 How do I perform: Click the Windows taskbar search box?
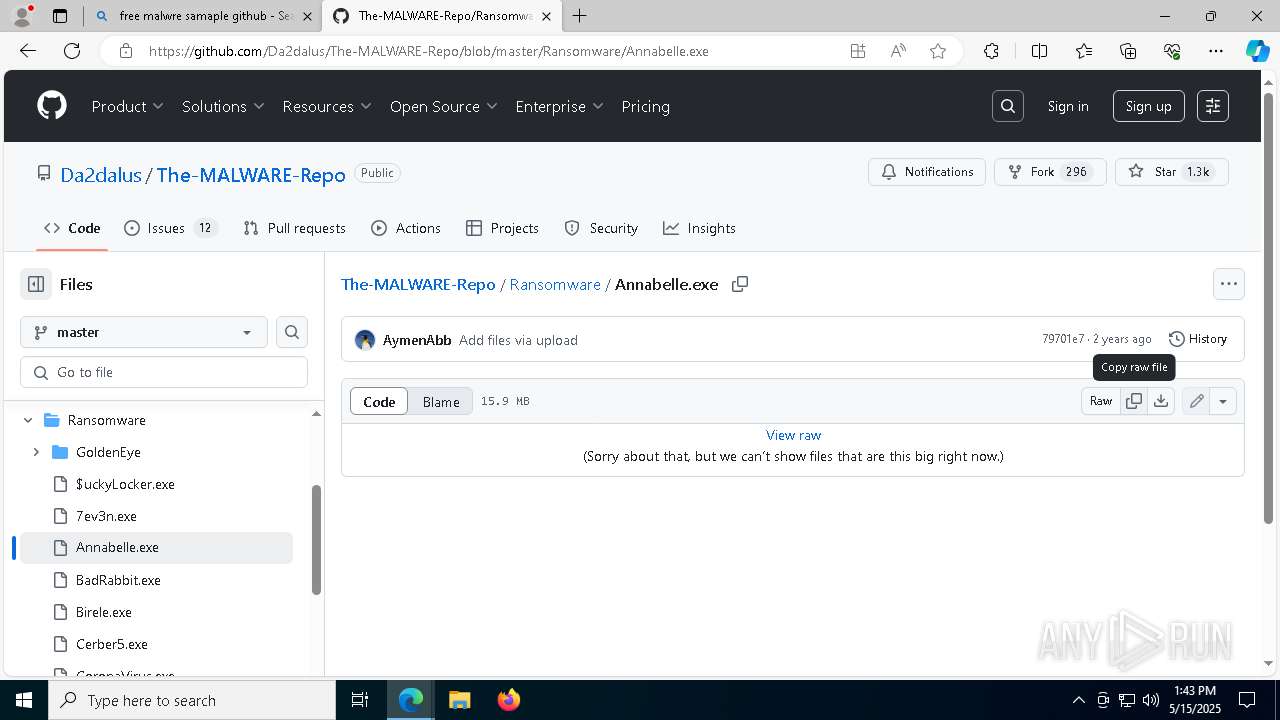(192, 700)
